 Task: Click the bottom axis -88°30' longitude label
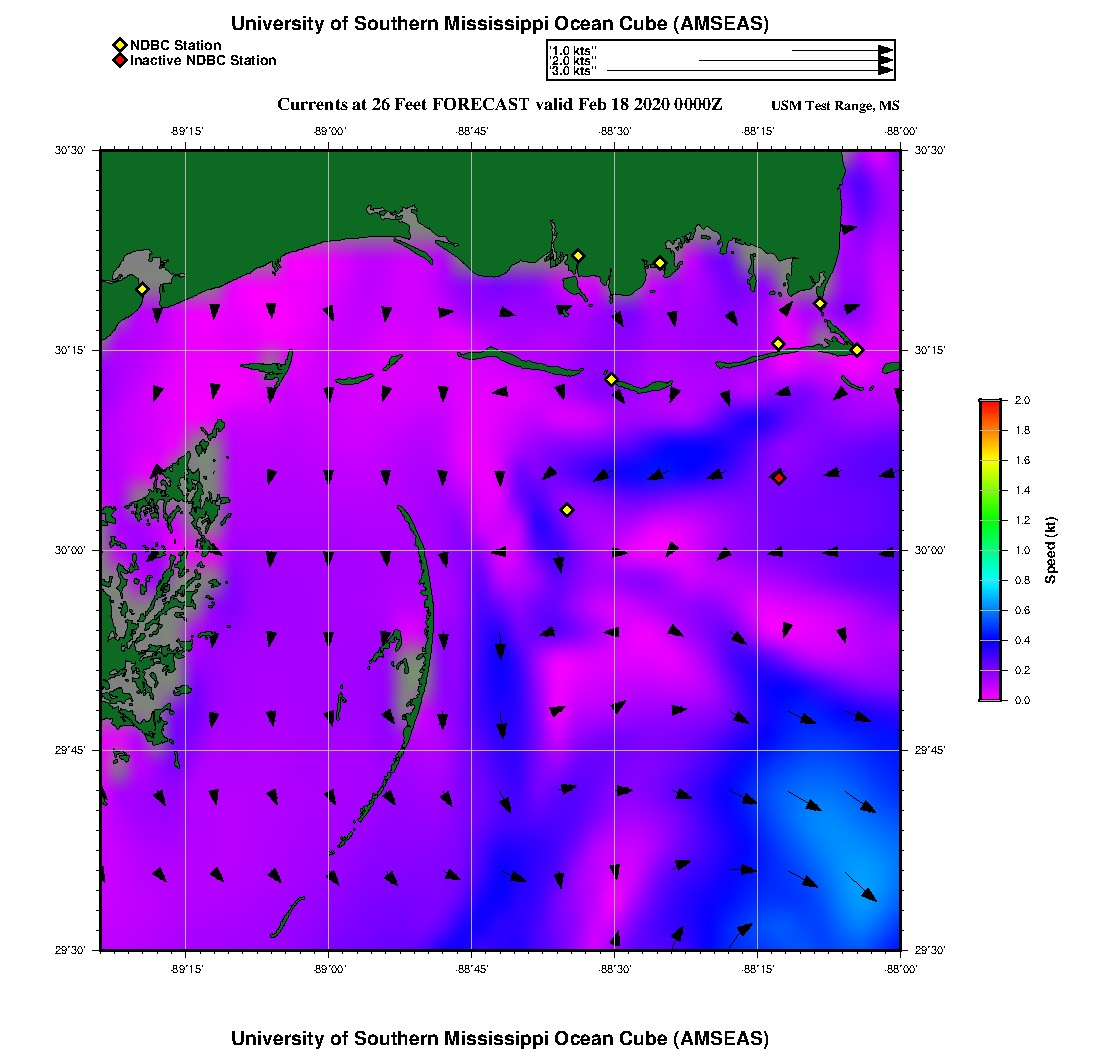click(x=615, y=969)
